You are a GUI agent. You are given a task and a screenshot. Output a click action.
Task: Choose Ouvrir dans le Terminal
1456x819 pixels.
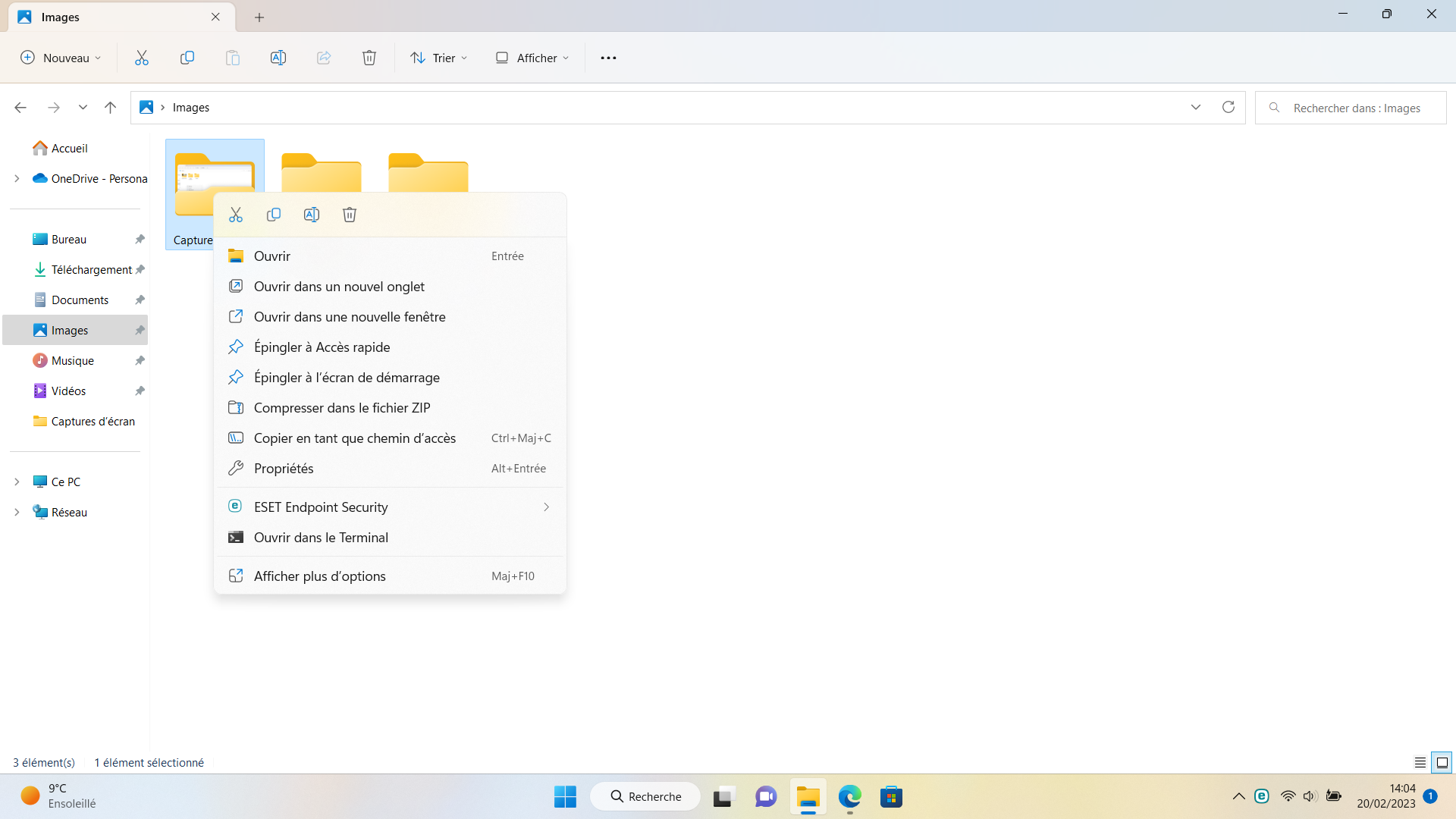[390, 538]
